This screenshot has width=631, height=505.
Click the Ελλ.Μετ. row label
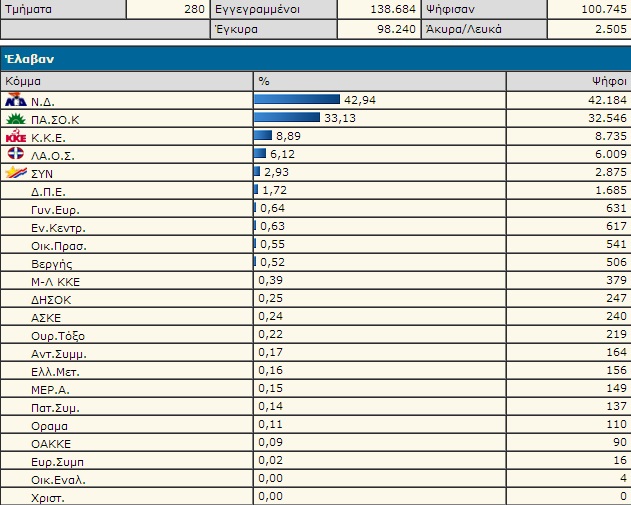coord(56,372)
